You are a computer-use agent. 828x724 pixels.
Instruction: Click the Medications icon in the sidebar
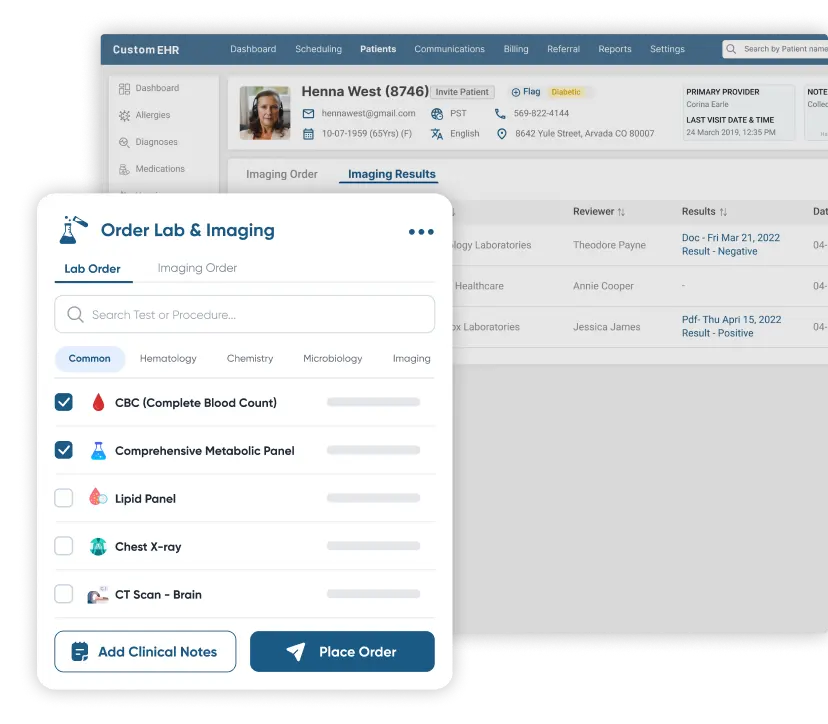(x=124, y=169)
